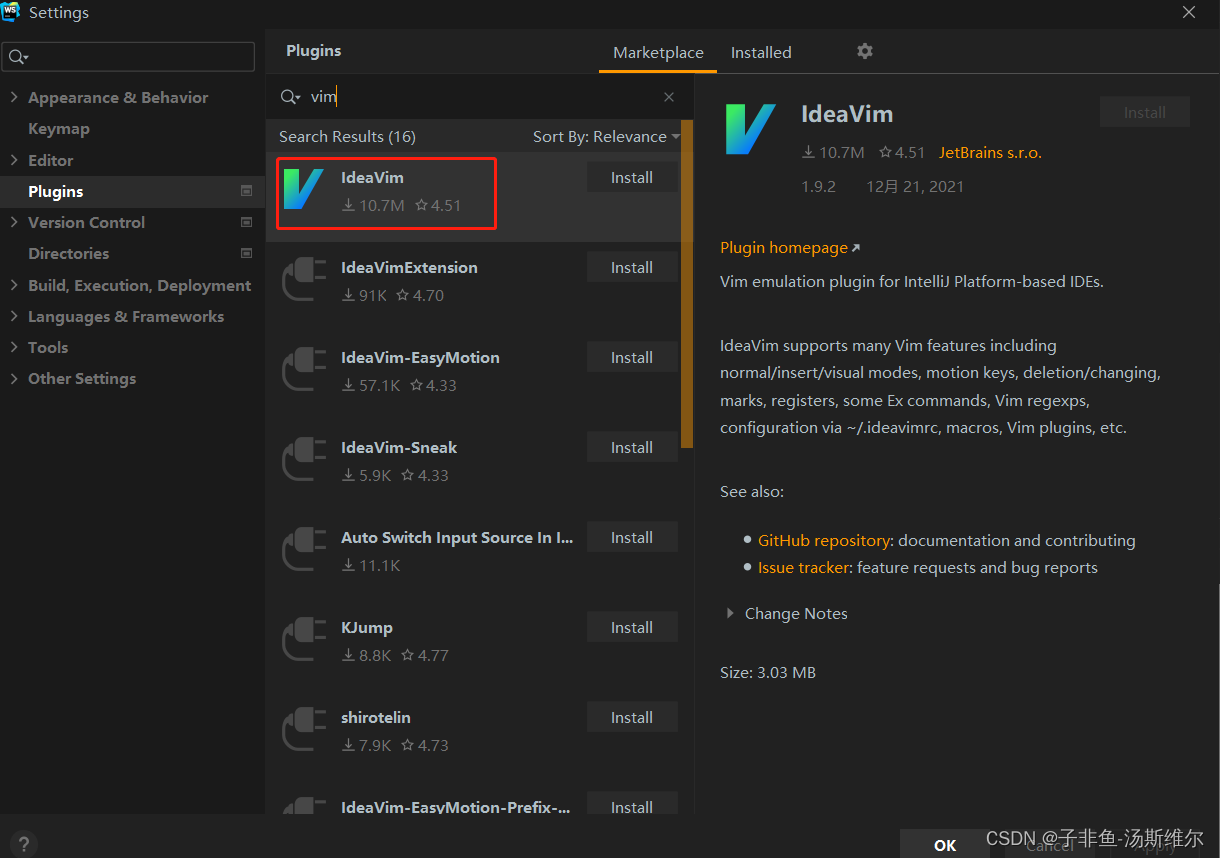Expand the Change Notes section
Viewport: 1220px width, 858px height.
click(x=730, y=614)
